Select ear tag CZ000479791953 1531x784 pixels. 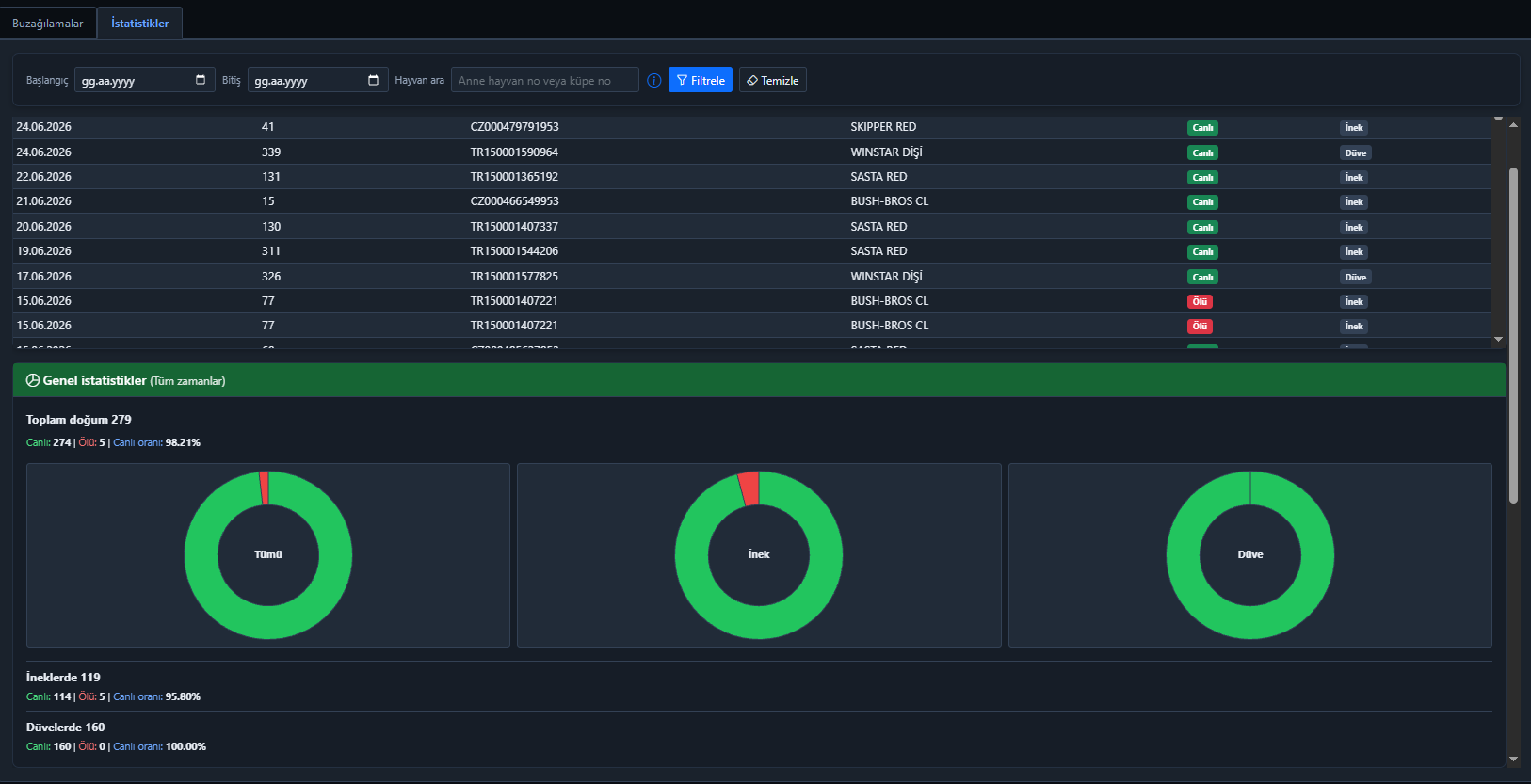[x=515, y=127]
